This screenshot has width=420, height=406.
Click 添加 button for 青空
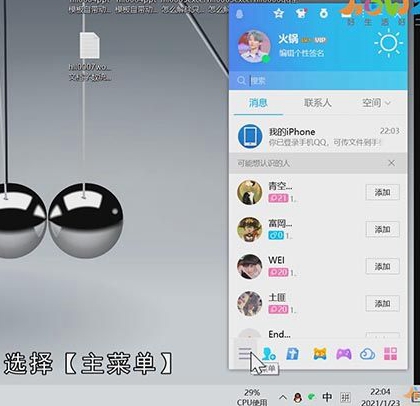(x=382, y=192)
